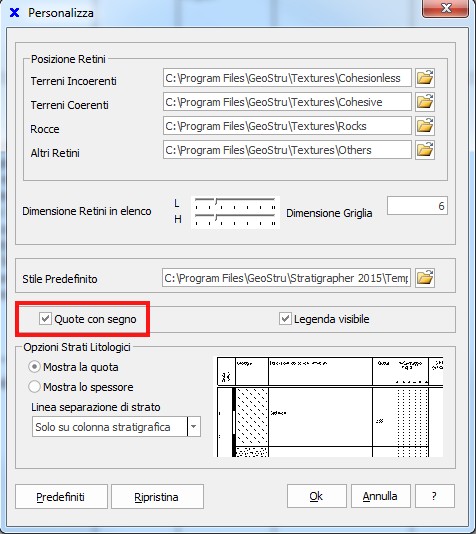
Task: Select Mostra lo spessore option
Action: 34,387
